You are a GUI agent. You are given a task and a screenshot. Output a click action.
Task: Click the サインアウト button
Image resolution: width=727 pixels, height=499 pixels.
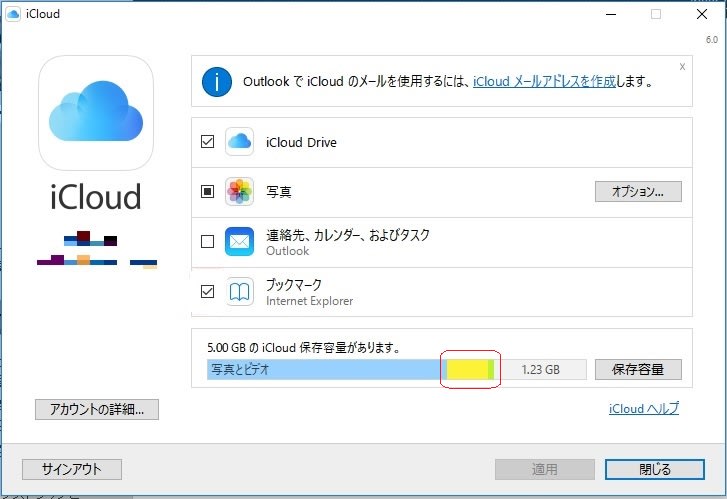72,469
